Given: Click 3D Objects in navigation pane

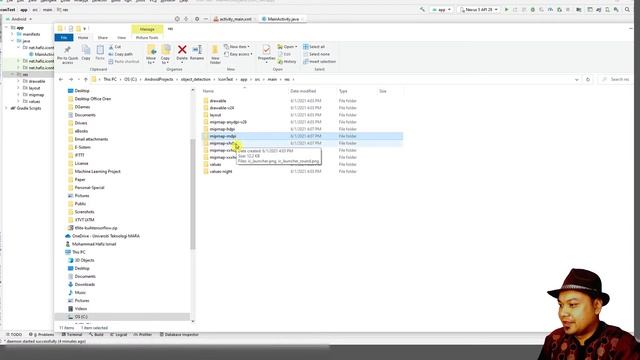Looking at the screenshot, I should click(84, 260).
